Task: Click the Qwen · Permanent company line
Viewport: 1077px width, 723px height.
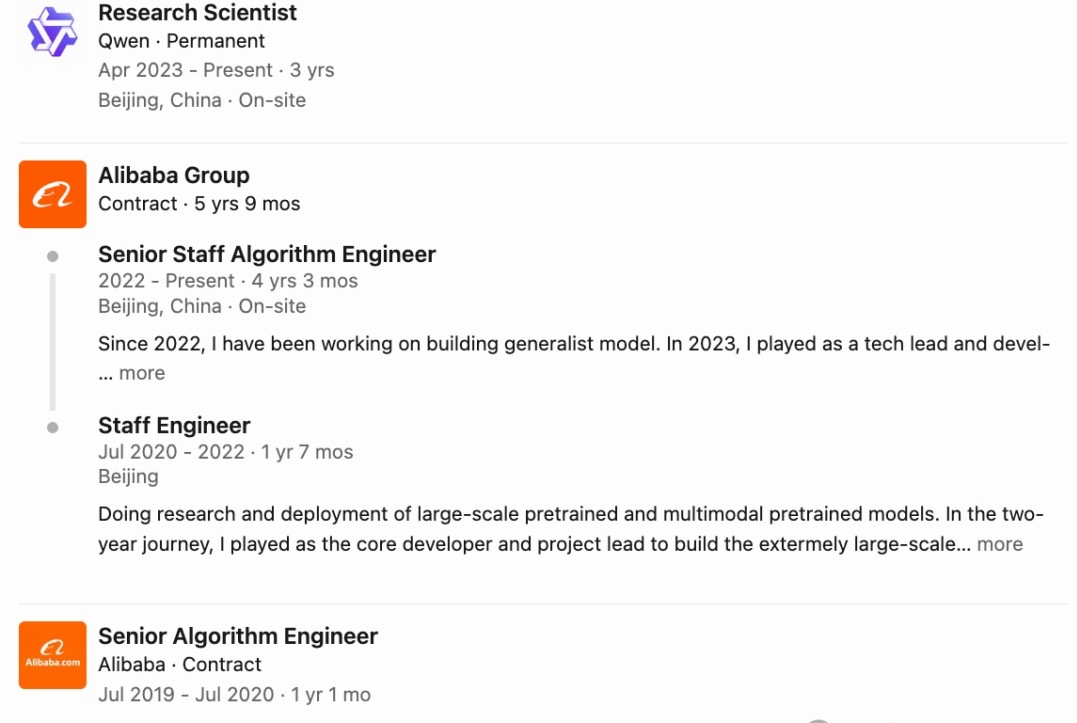Action: pos(181,41)
